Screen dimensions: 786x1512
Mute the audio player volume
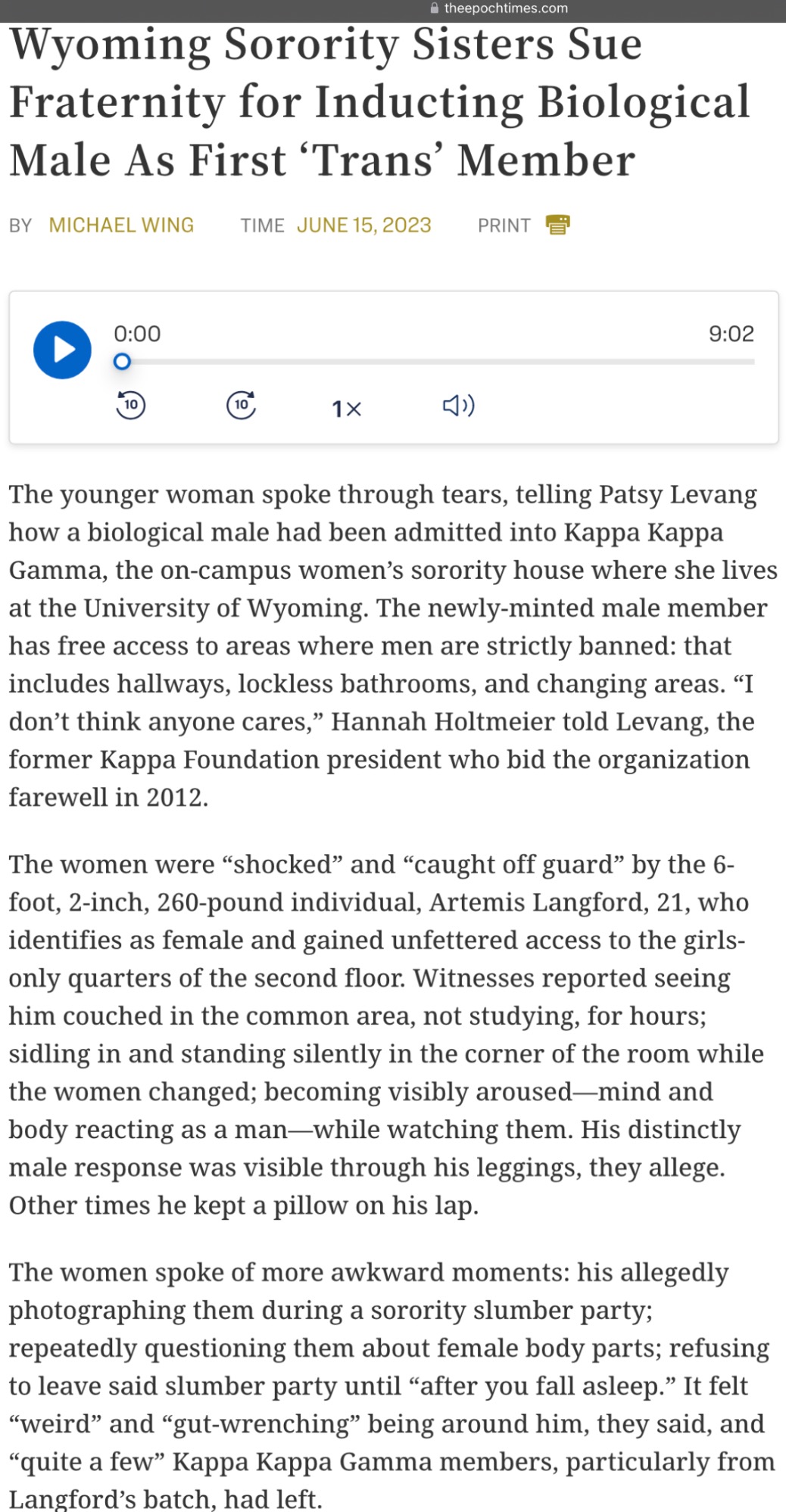[x=458, y=406]
